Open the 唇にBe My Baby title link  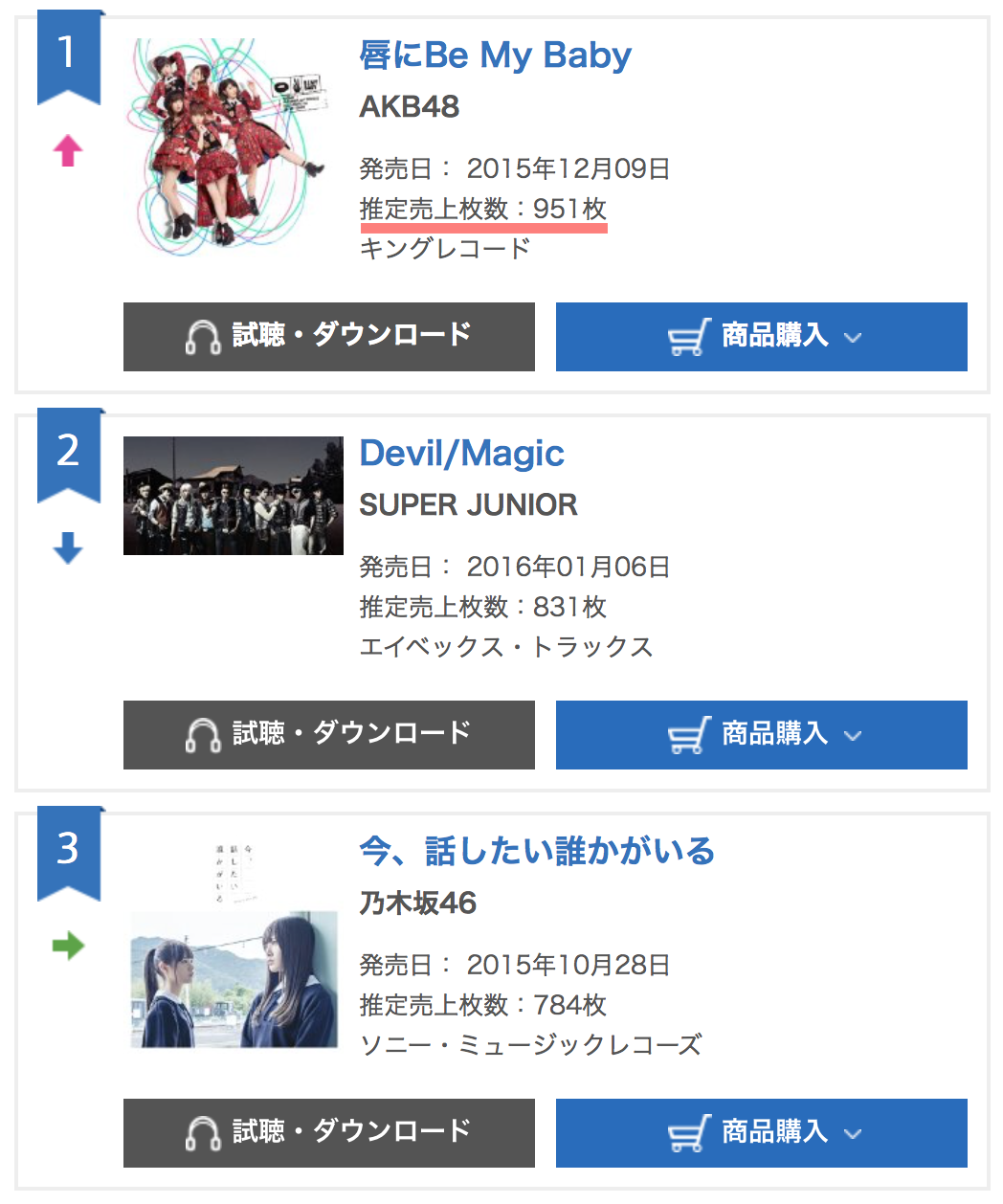point(495,56)
